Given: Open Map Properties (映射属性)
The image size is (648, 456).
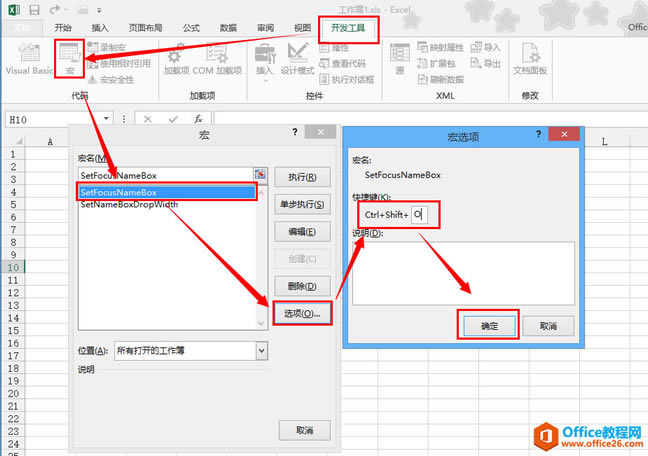Looking at the screenshot, I should tap(441, 48).
